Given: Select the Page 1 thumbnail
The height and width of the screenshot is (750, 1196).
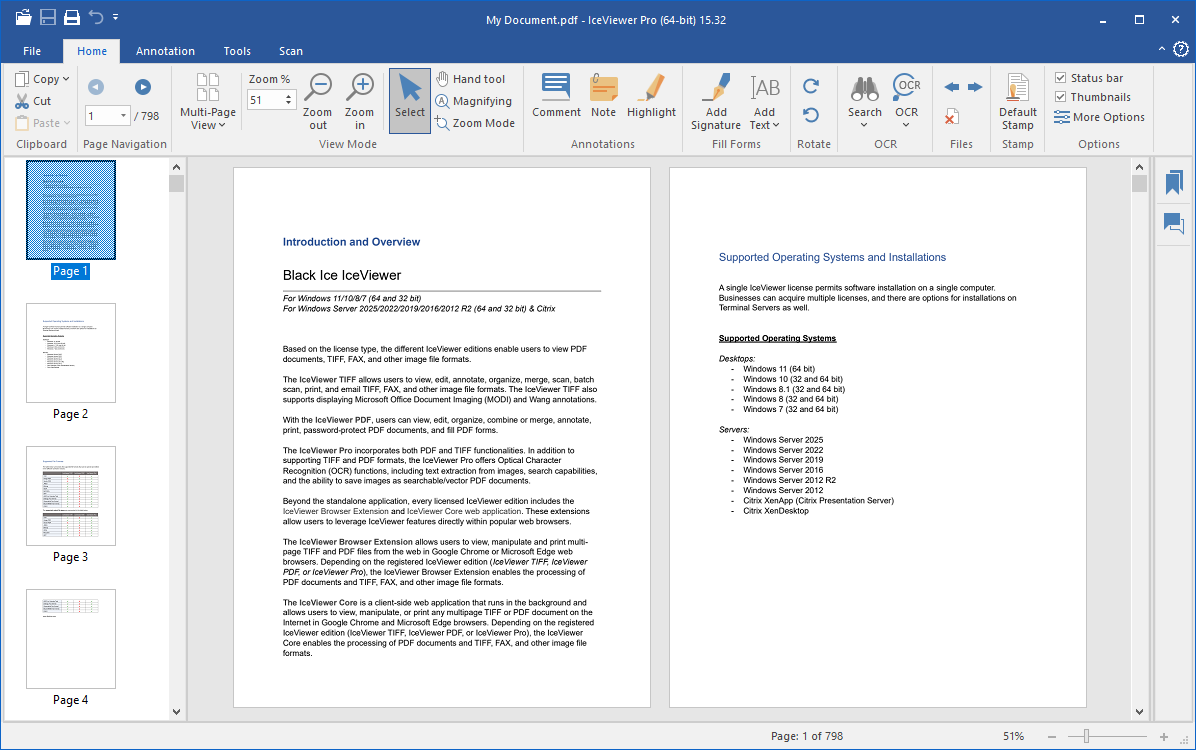Looking at the screenshot, I should point(71,210).
